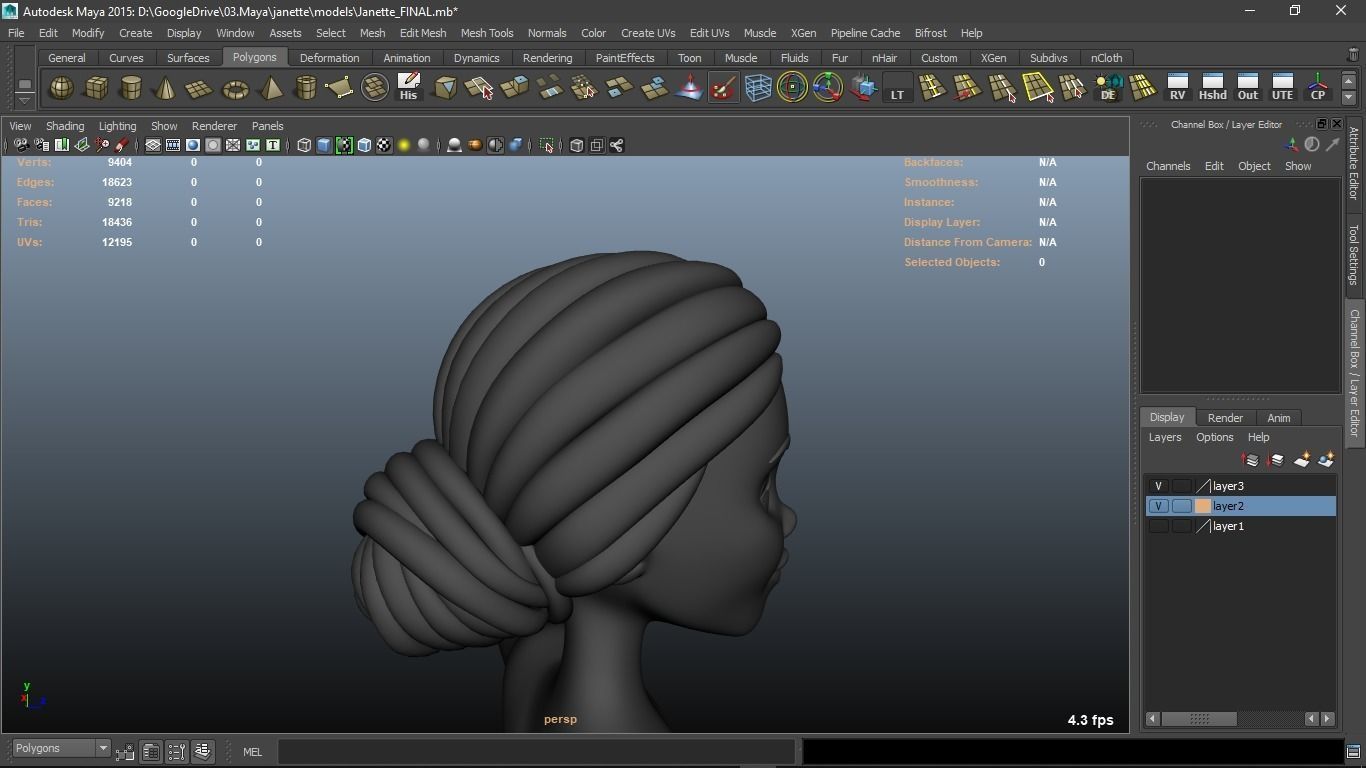The image size is (1366, 768).
Task: Open the Channel Box Object menu
Action: [x=1254, y=166]
